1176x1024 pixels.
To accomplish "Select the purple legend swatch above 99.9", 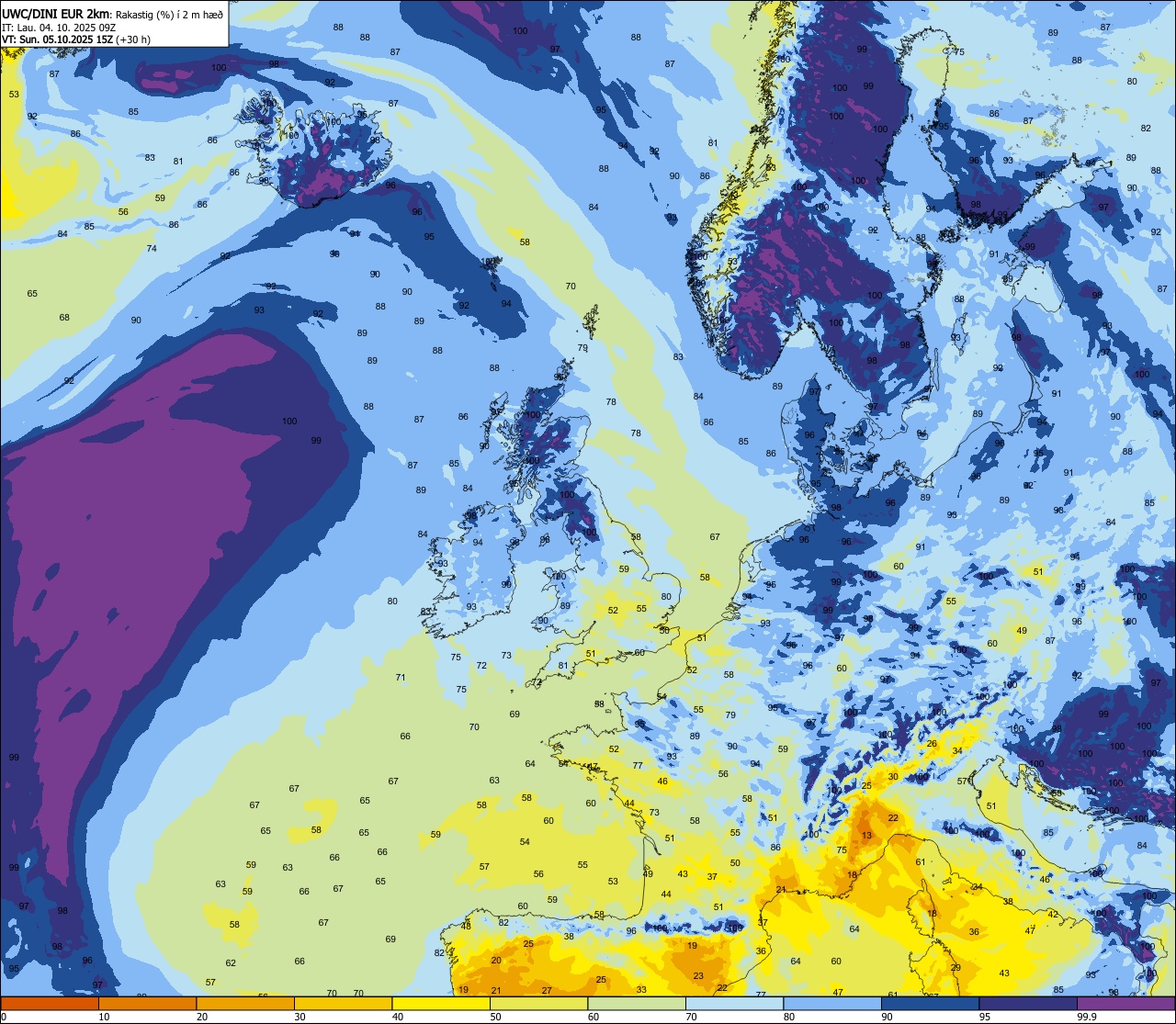I will pyautogui.click(x=1125, y=1003).
